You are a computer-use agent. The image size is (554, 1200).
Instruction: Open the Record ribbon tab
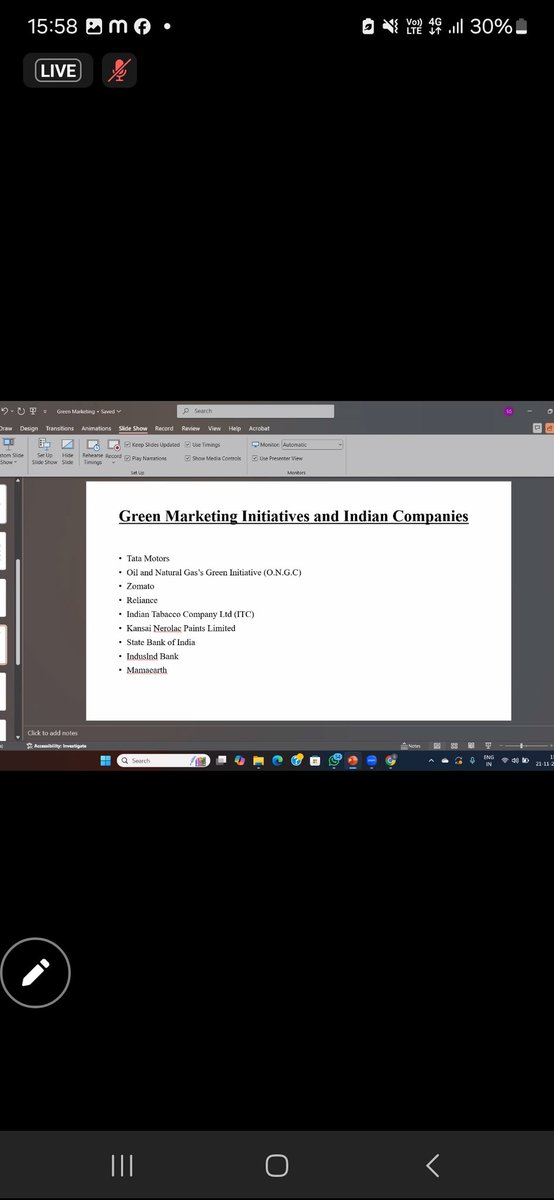click(164, 428)
